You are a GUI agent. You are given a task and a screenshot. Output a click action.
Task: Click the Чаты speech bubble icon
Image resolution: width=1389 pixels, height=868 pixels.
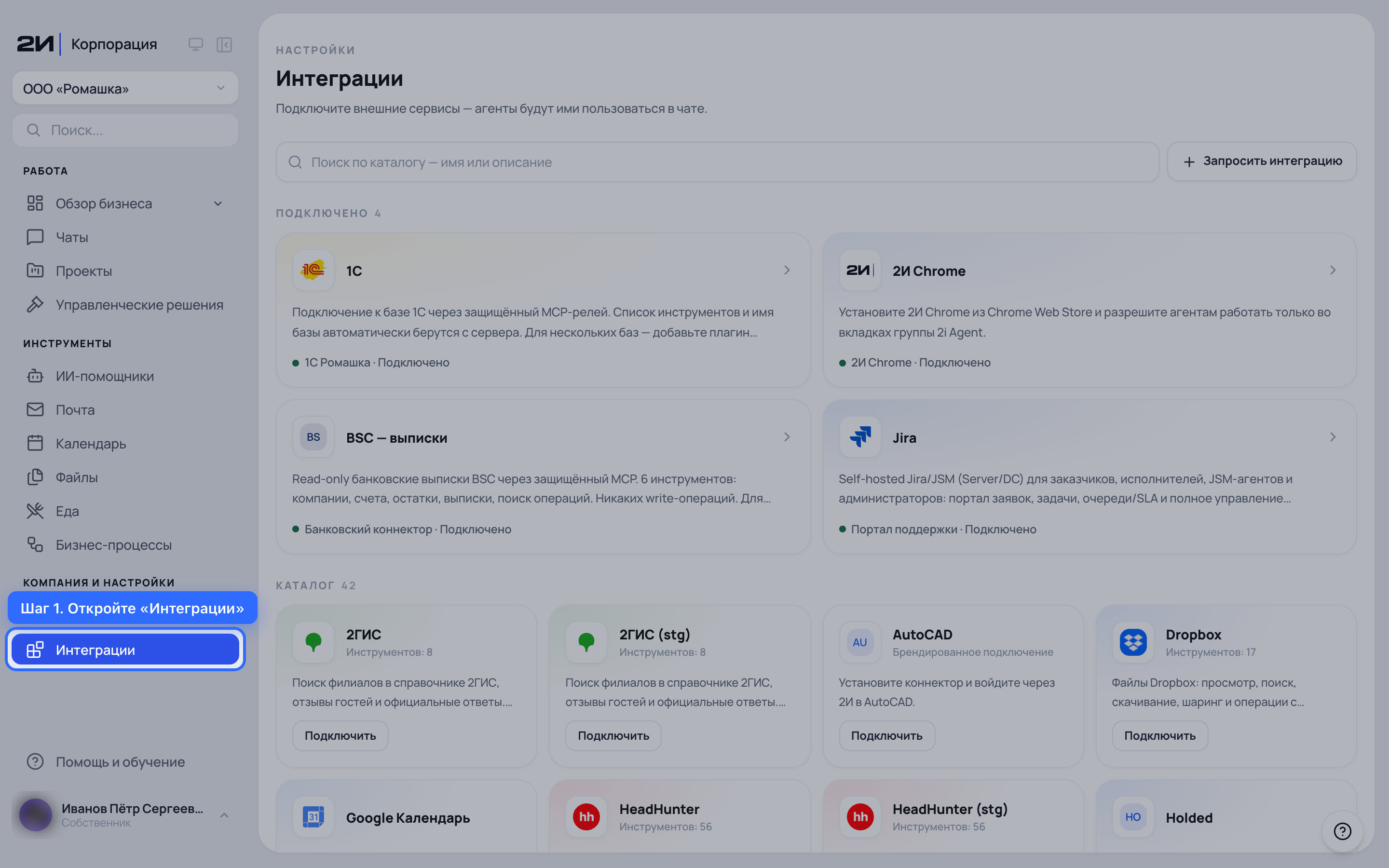click(35, 237)
